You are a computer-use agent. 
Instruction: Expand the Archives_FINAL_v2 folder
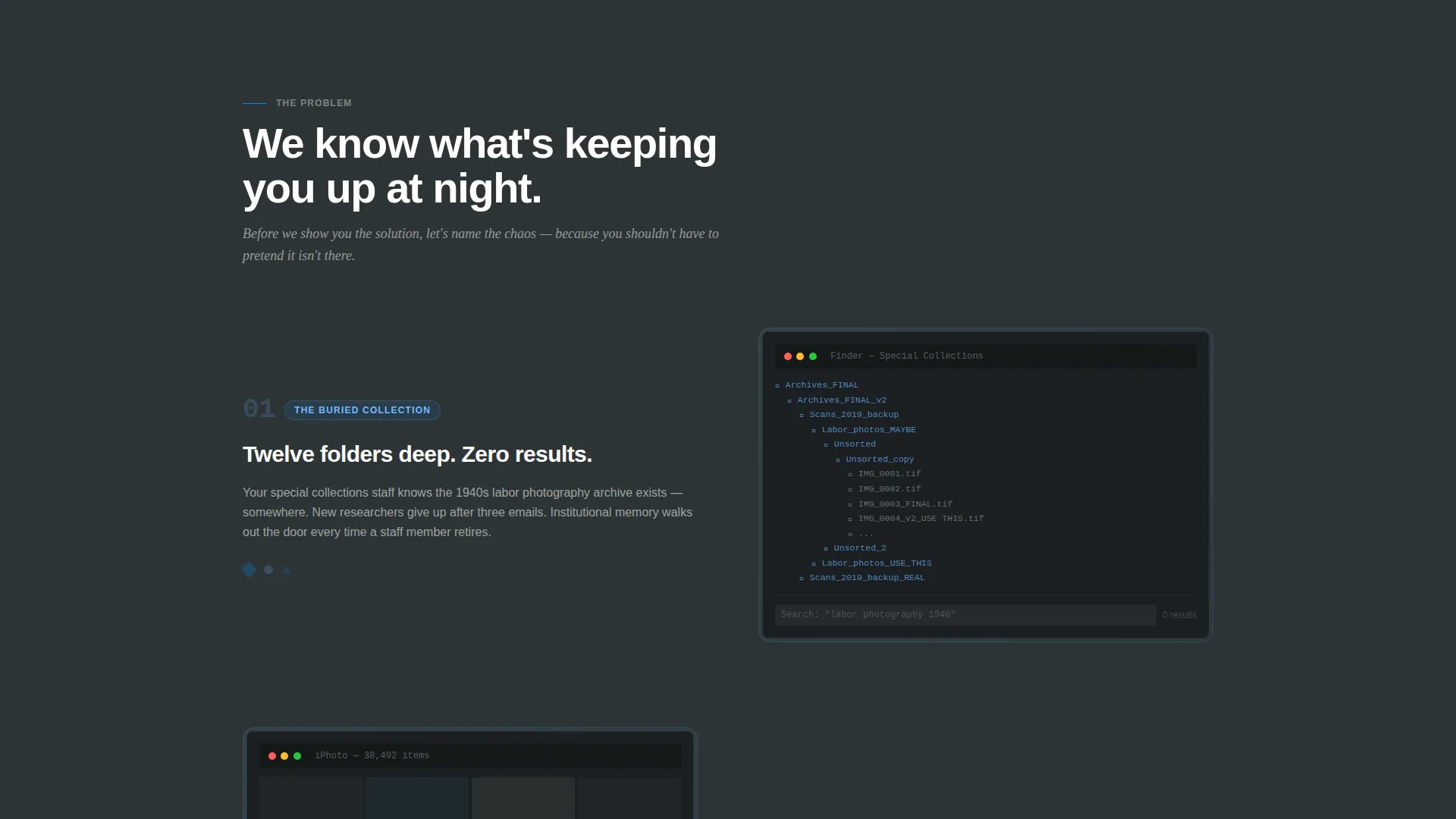(836, 400)
